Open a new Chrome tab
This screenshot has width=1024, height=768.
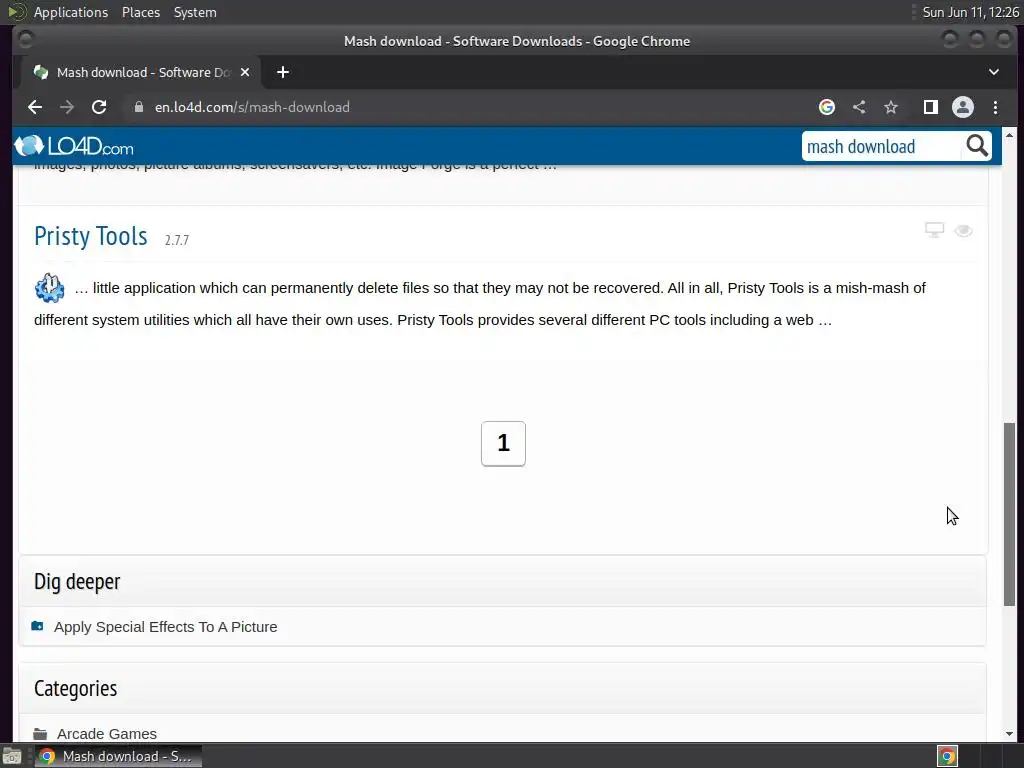(x=283, y=72)
